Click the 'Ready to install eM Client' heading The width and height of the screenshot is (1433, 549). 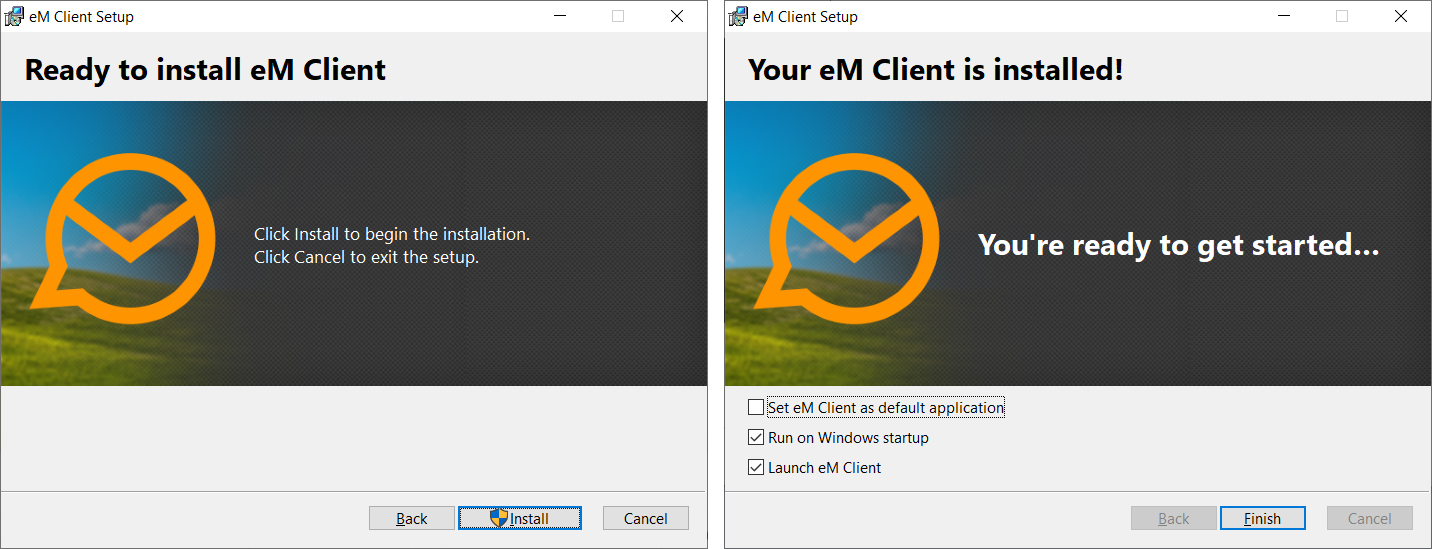pos(205,70)
